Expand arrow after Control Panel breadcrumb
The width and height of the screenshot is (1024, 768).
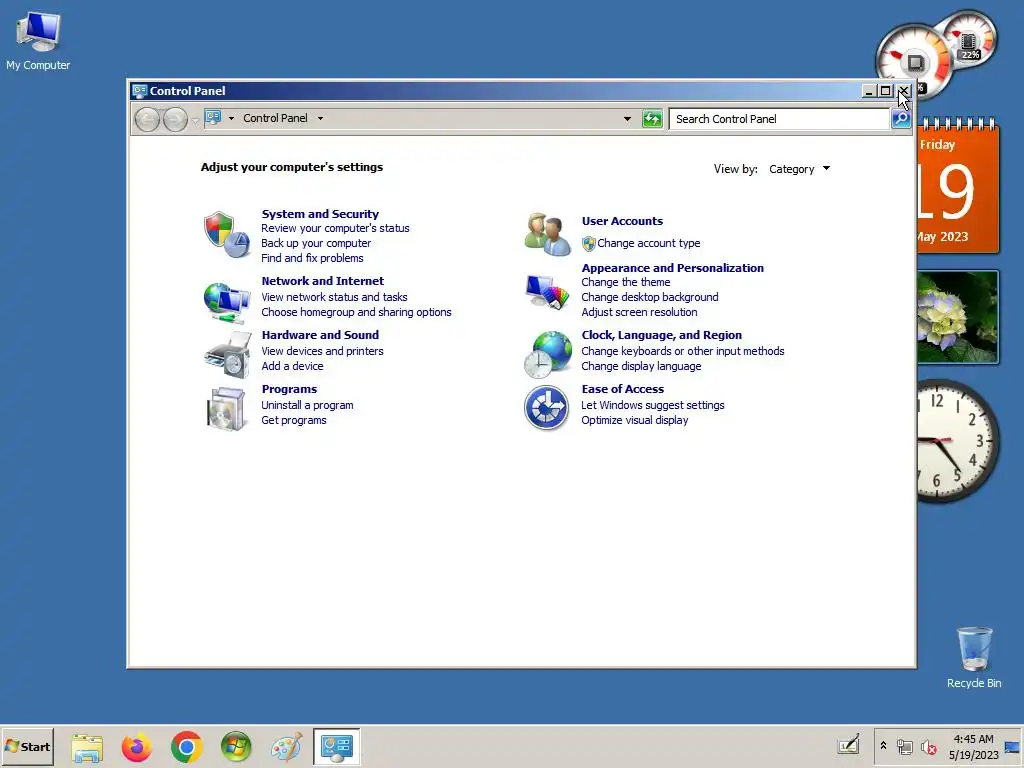coord(320,118)
